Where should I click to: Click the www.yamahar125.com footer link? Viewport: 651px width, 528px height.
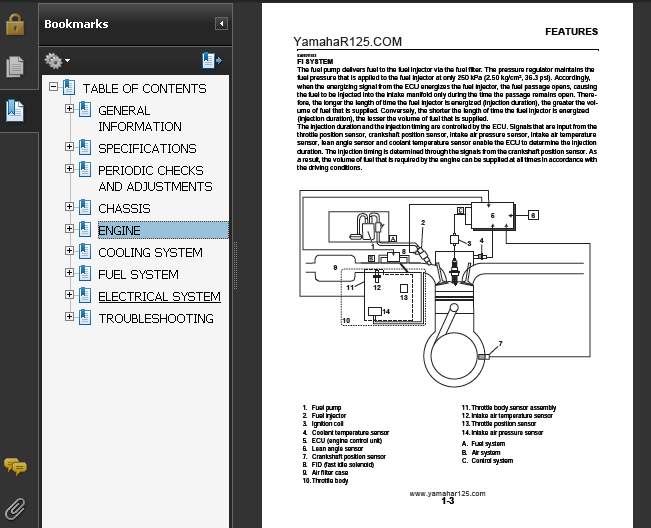[x=447, y=493]
